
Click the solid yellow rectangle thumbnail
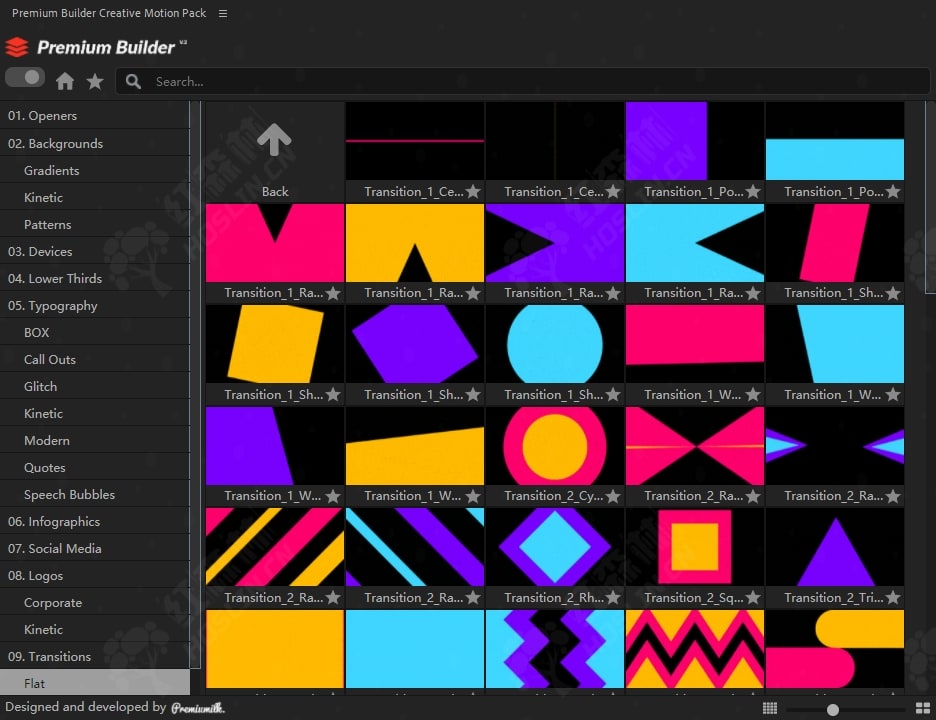click(x=275, y=649)
